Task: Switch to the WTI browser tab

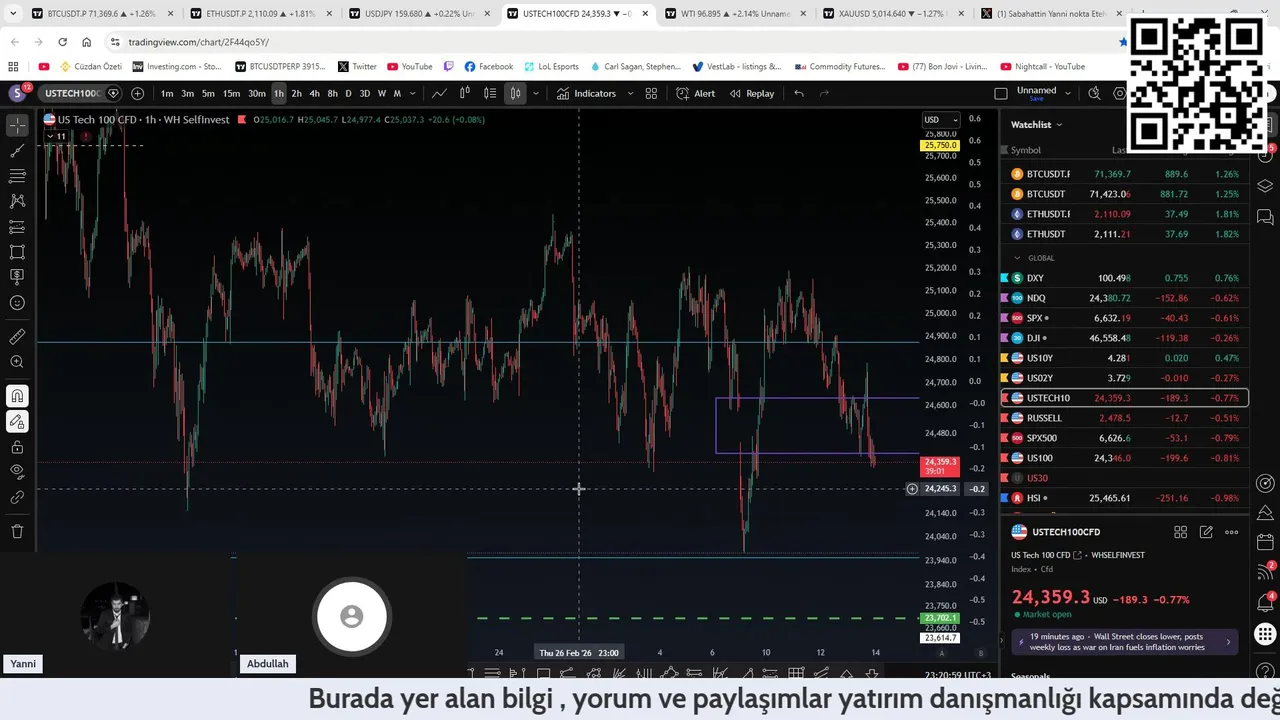Action: 733,14
